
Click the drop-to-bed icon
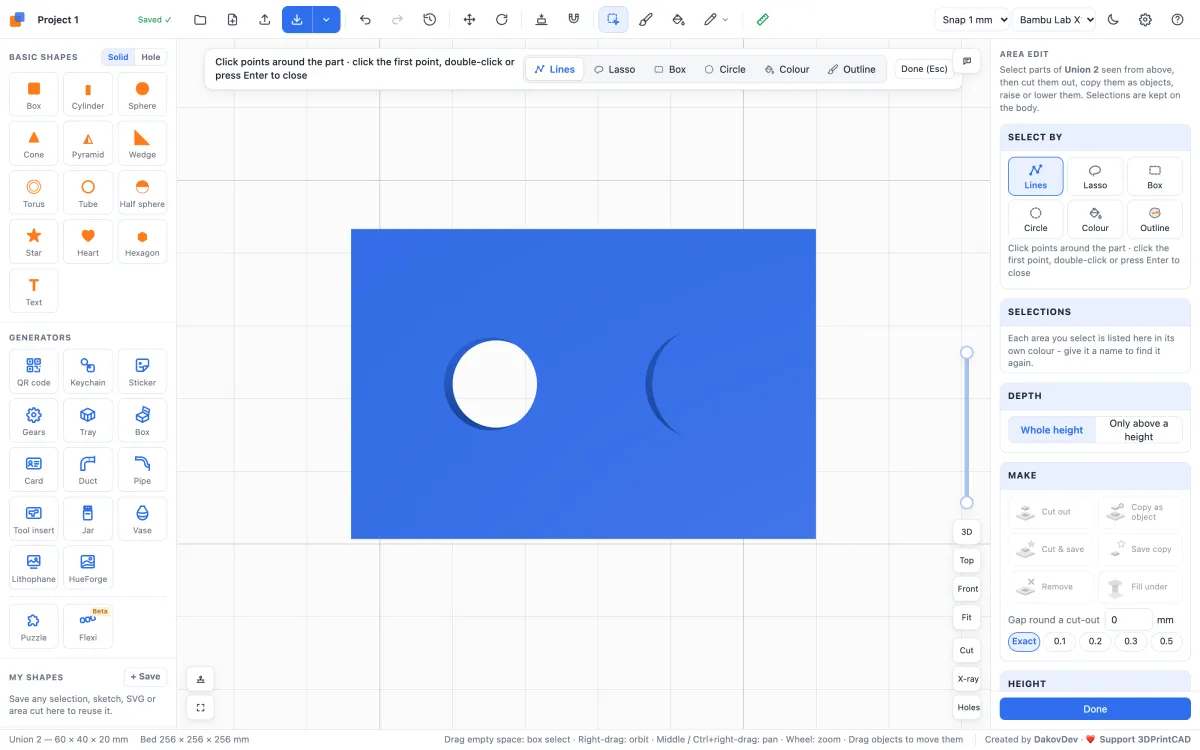pos(541,20)
